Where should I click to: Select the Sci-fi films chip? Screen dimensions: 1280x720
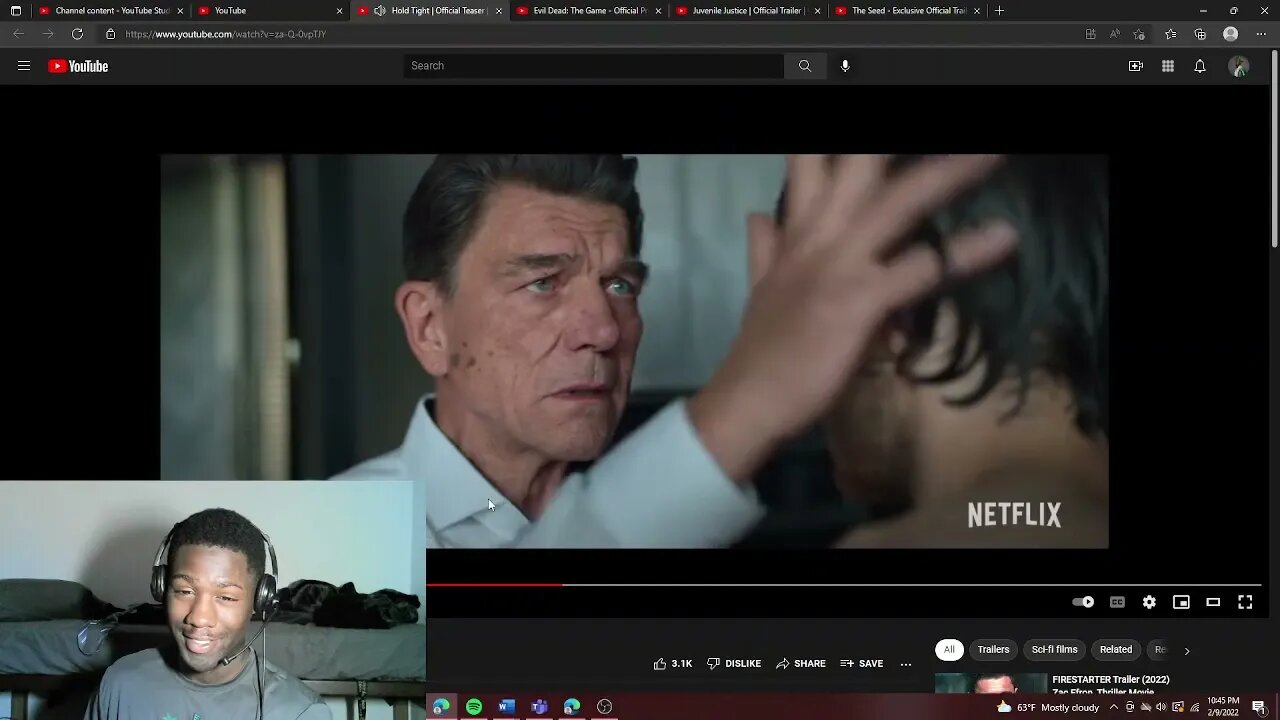point(1054,650)
